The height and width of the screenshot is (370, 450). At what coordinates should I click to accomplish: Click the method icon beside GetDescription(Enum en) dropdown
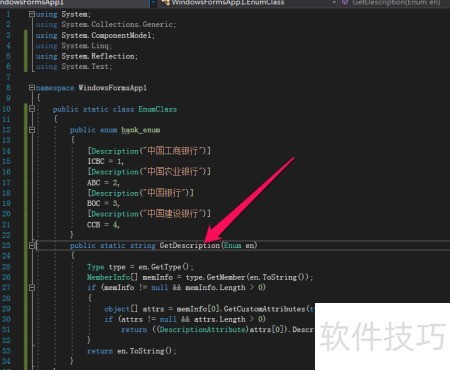click(x=345, y=2)
